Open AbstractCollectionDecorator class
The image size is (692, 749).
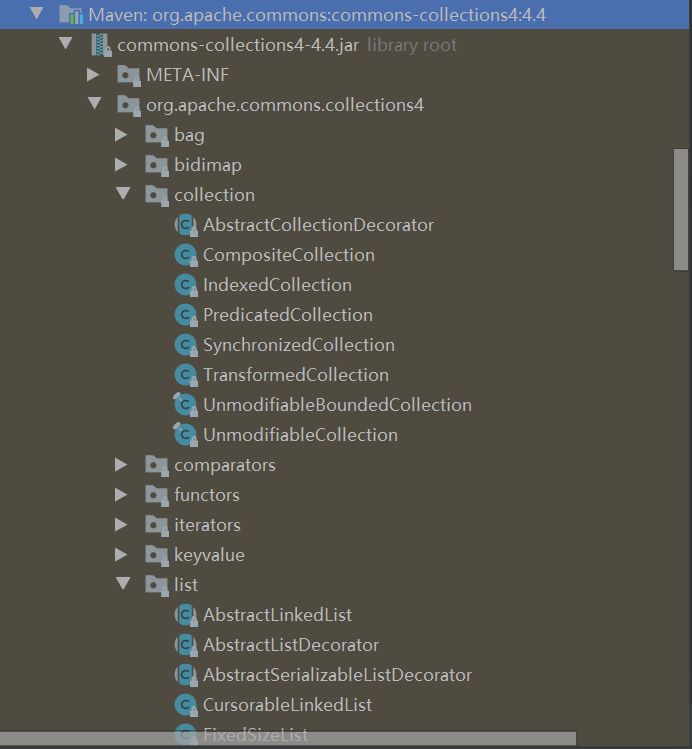tap(318, 225)
